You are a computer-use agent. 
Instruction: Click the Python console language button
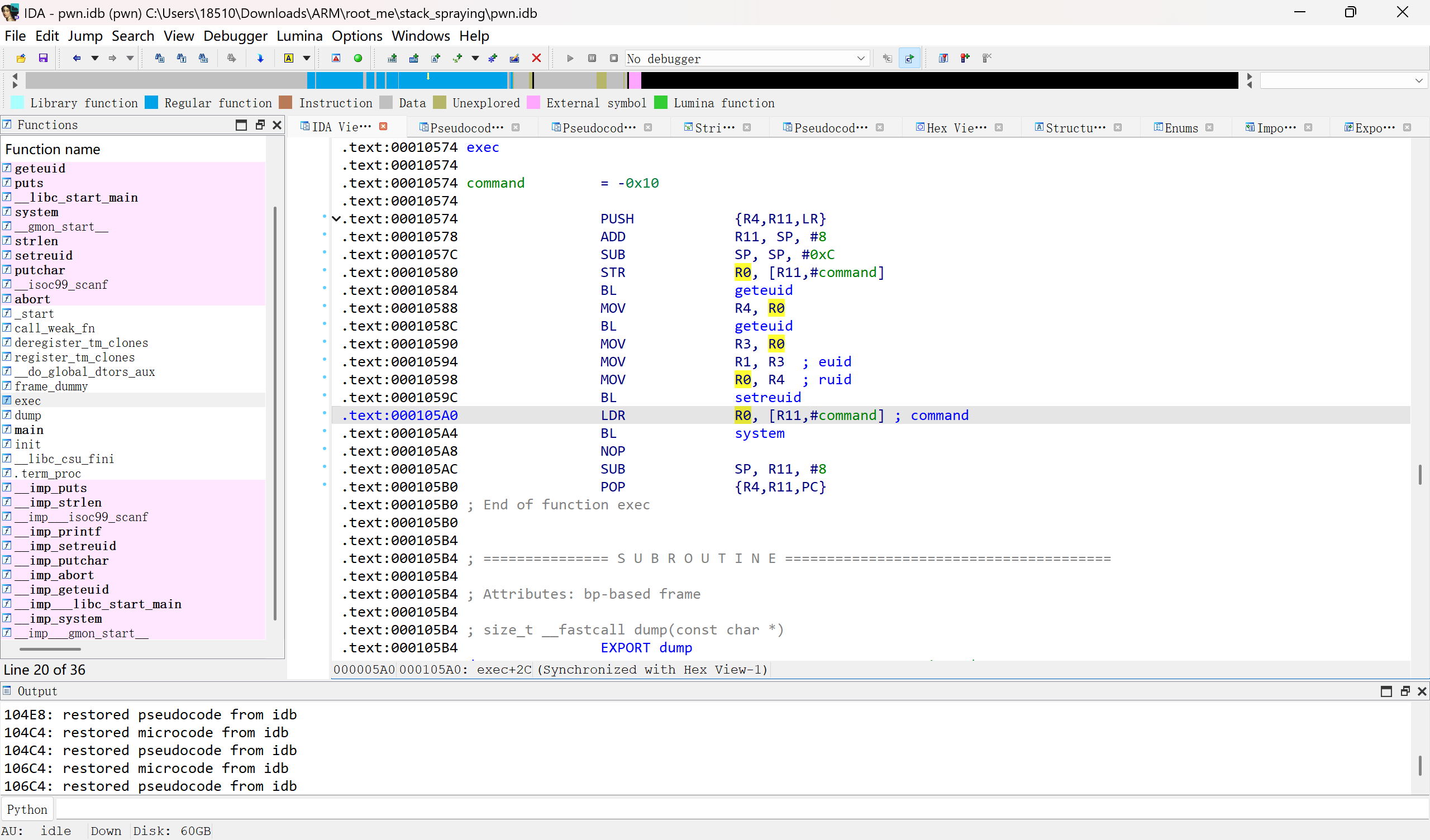point(27,809)
